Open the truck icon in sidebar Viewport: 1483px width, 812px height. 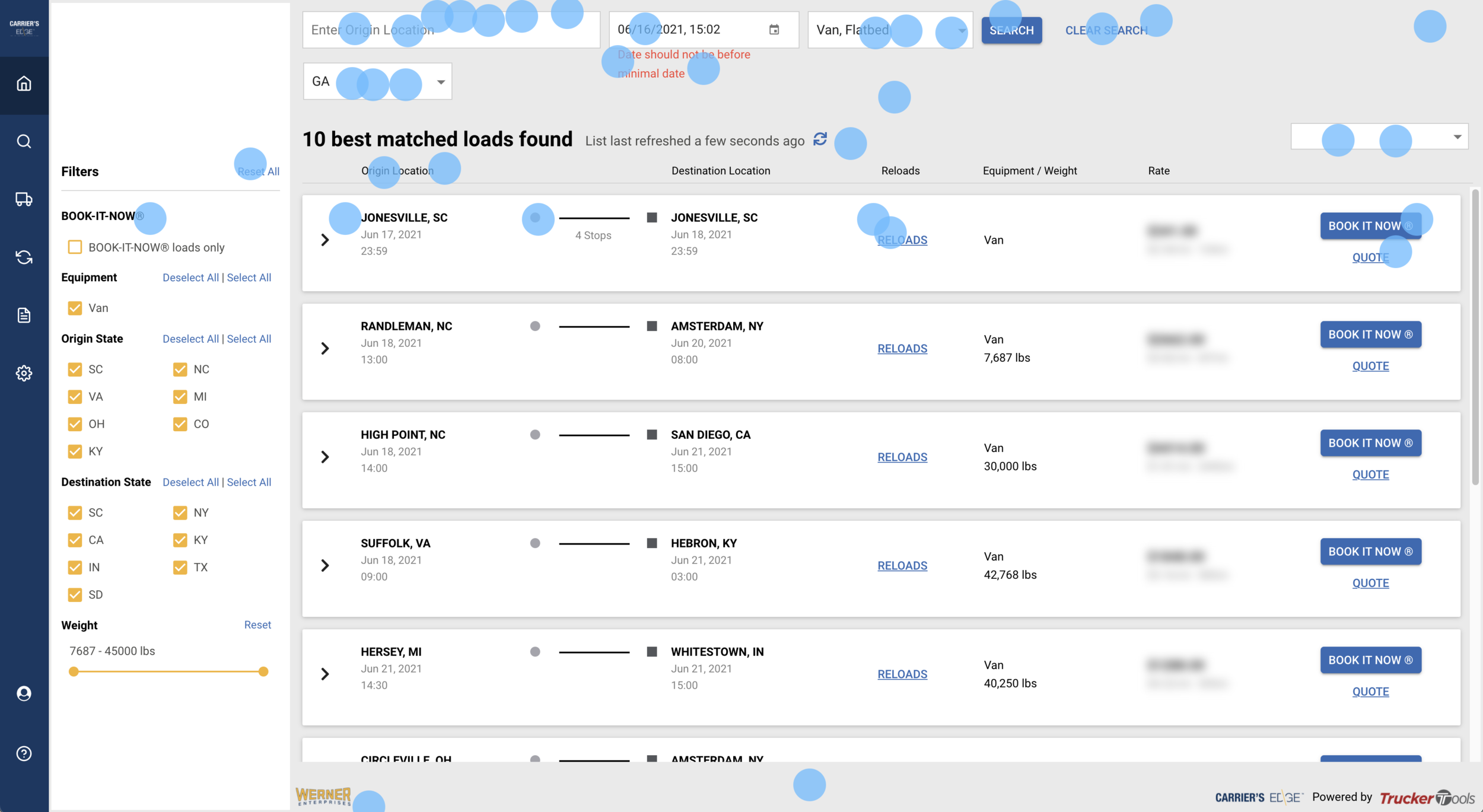point(24,199)
